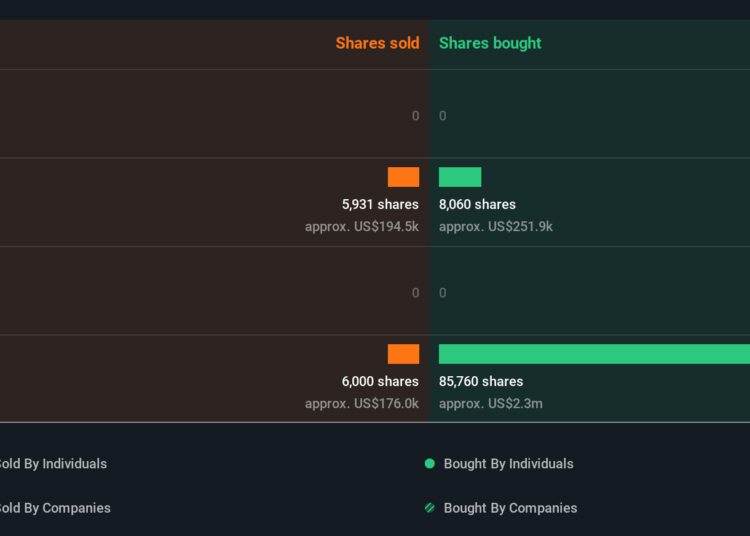Toggle the Bought By Individuals legend label
750x536 pixels.
[508, 464]
